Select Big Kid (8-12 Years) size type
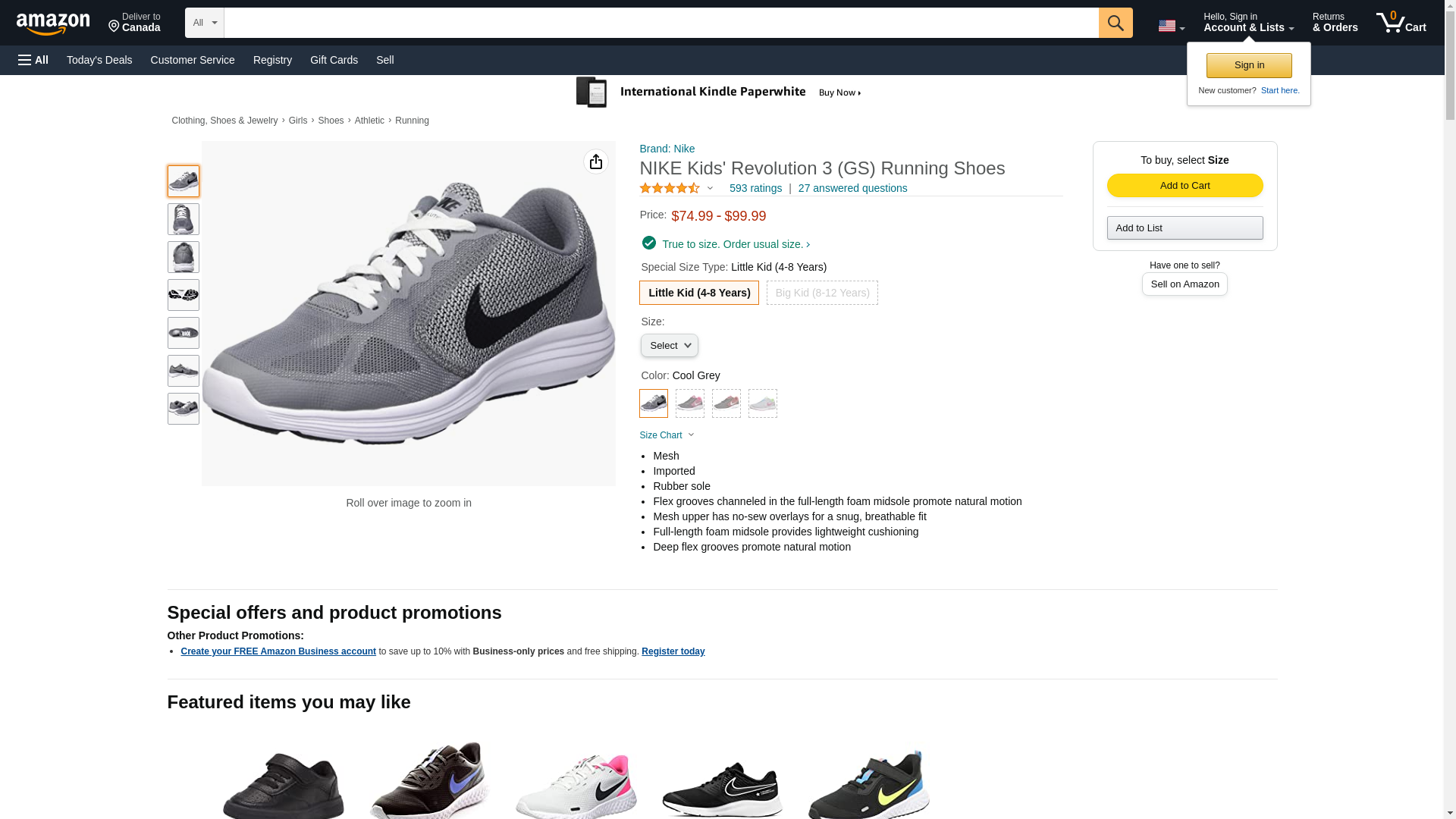This screenshot has width=1456, height=819. pos(822,293)
